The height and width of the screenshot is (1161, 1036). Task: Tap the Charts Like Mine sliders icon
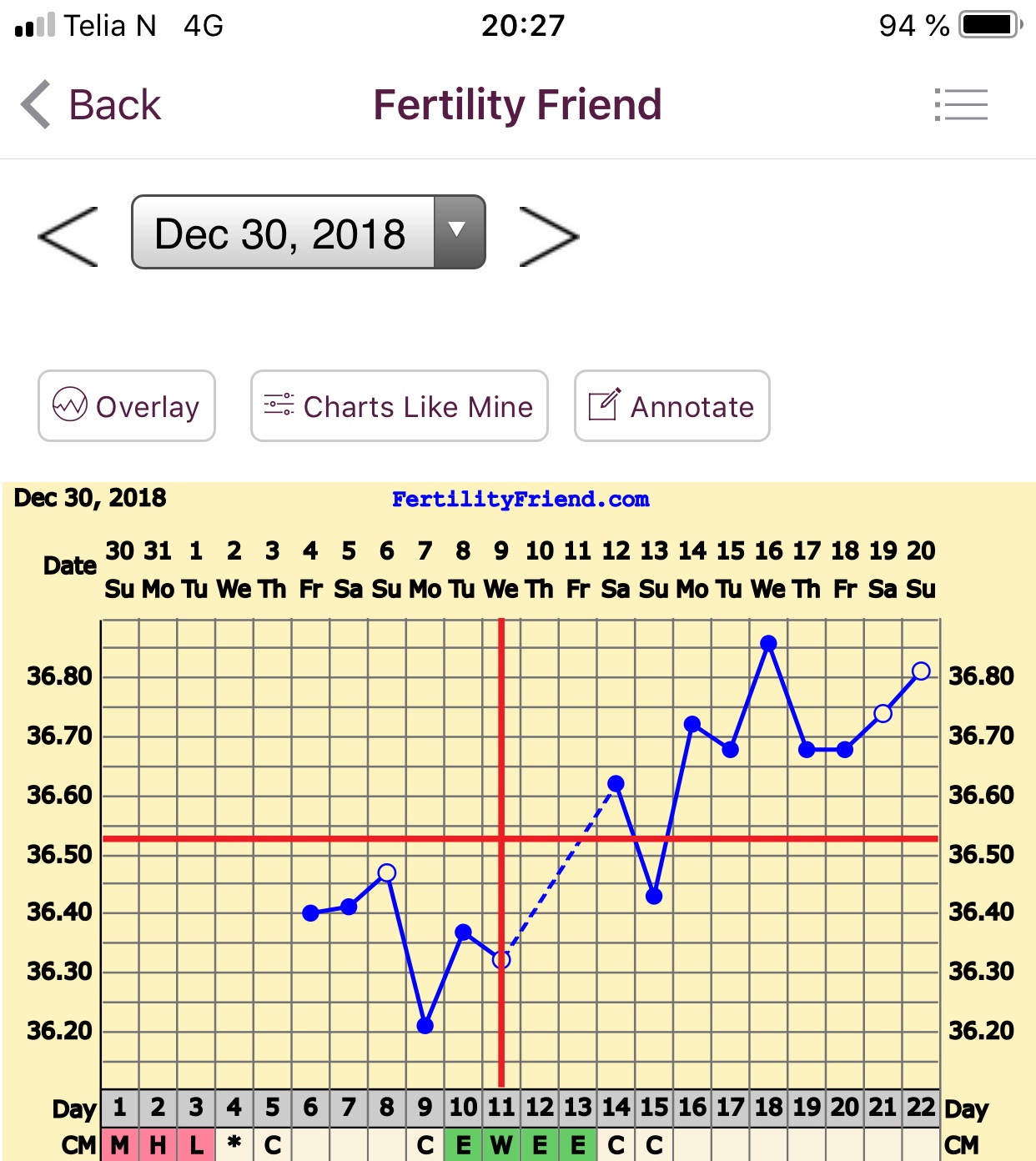[x=279, y=405]
